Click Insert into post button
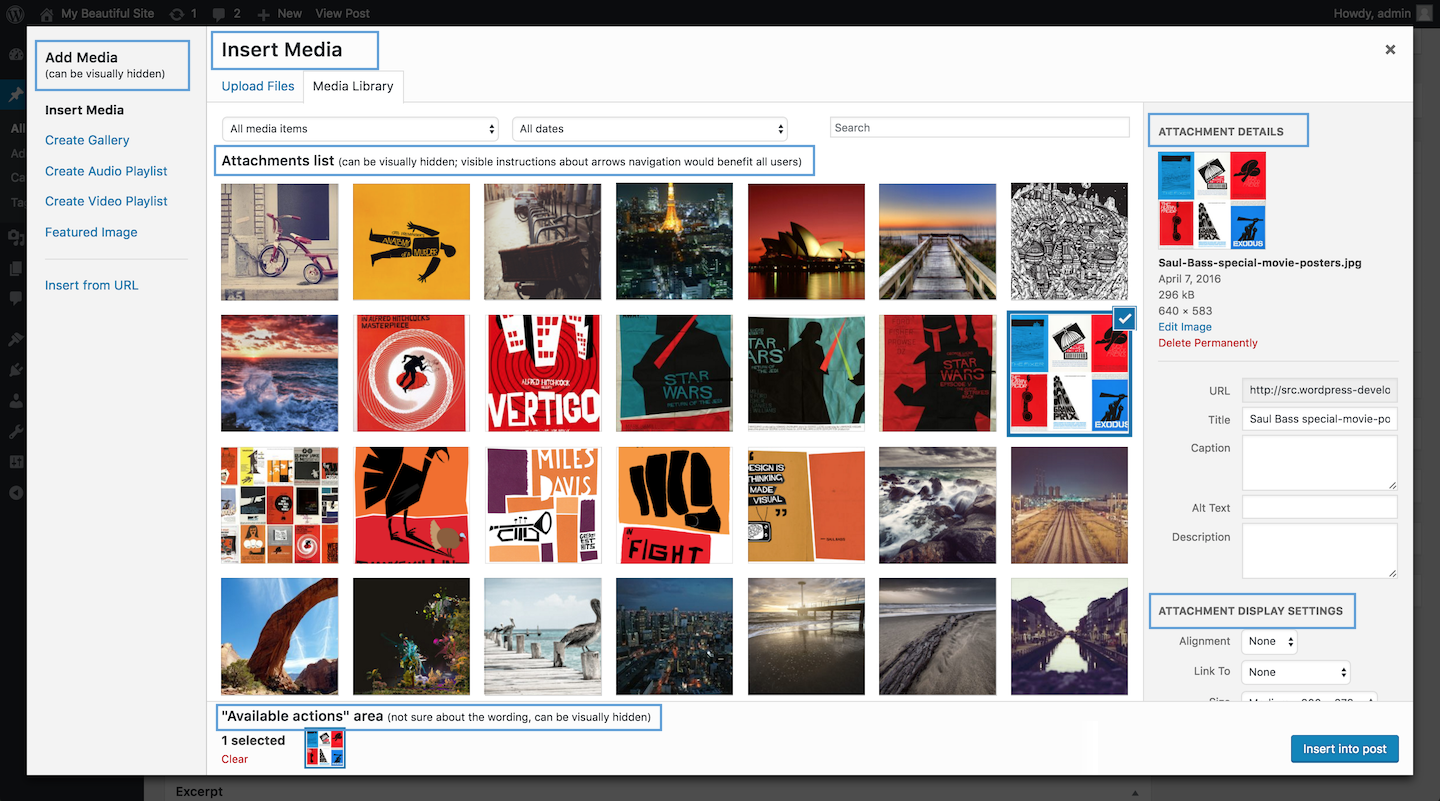 pos(1345,749)
